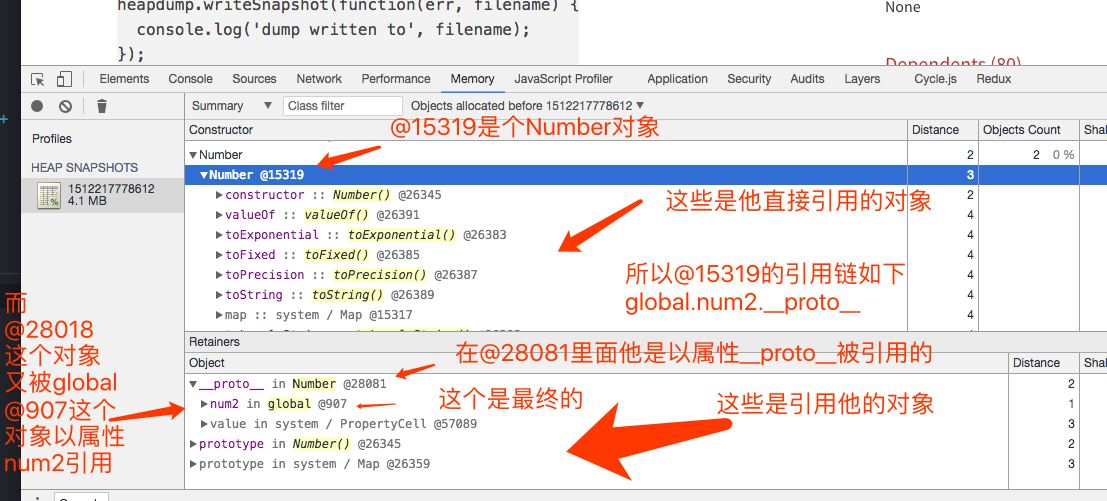Expand the valueOf() @26391 row
The height and width of the screenshot is (501, 1107).
[220, 215]
